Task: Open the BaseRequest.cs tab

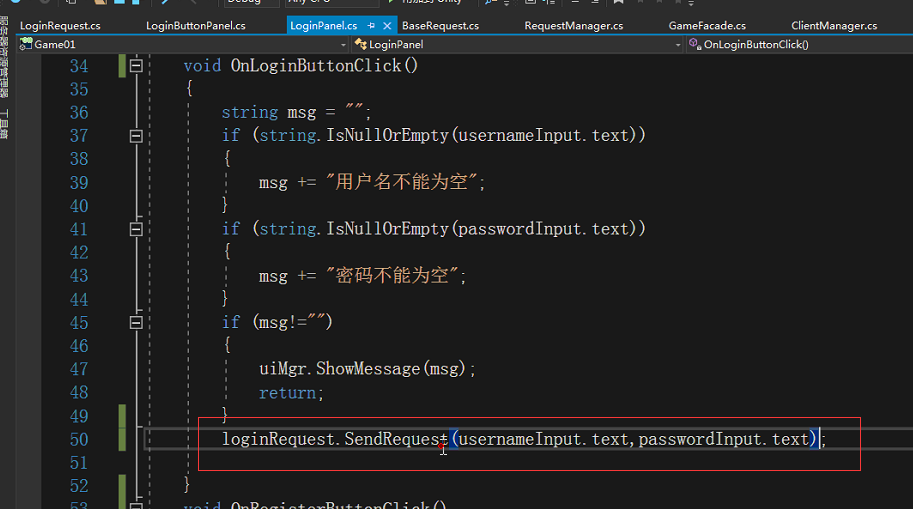Action: [x=441, y=26]
